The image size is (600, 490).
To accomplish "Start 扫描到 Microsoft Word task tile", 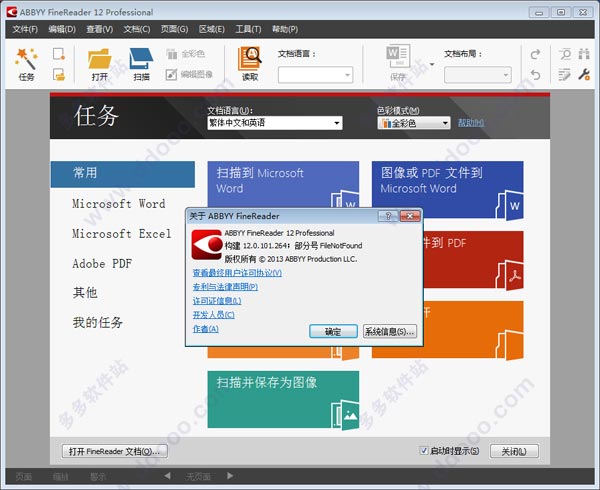I will (x=283, y=184).
